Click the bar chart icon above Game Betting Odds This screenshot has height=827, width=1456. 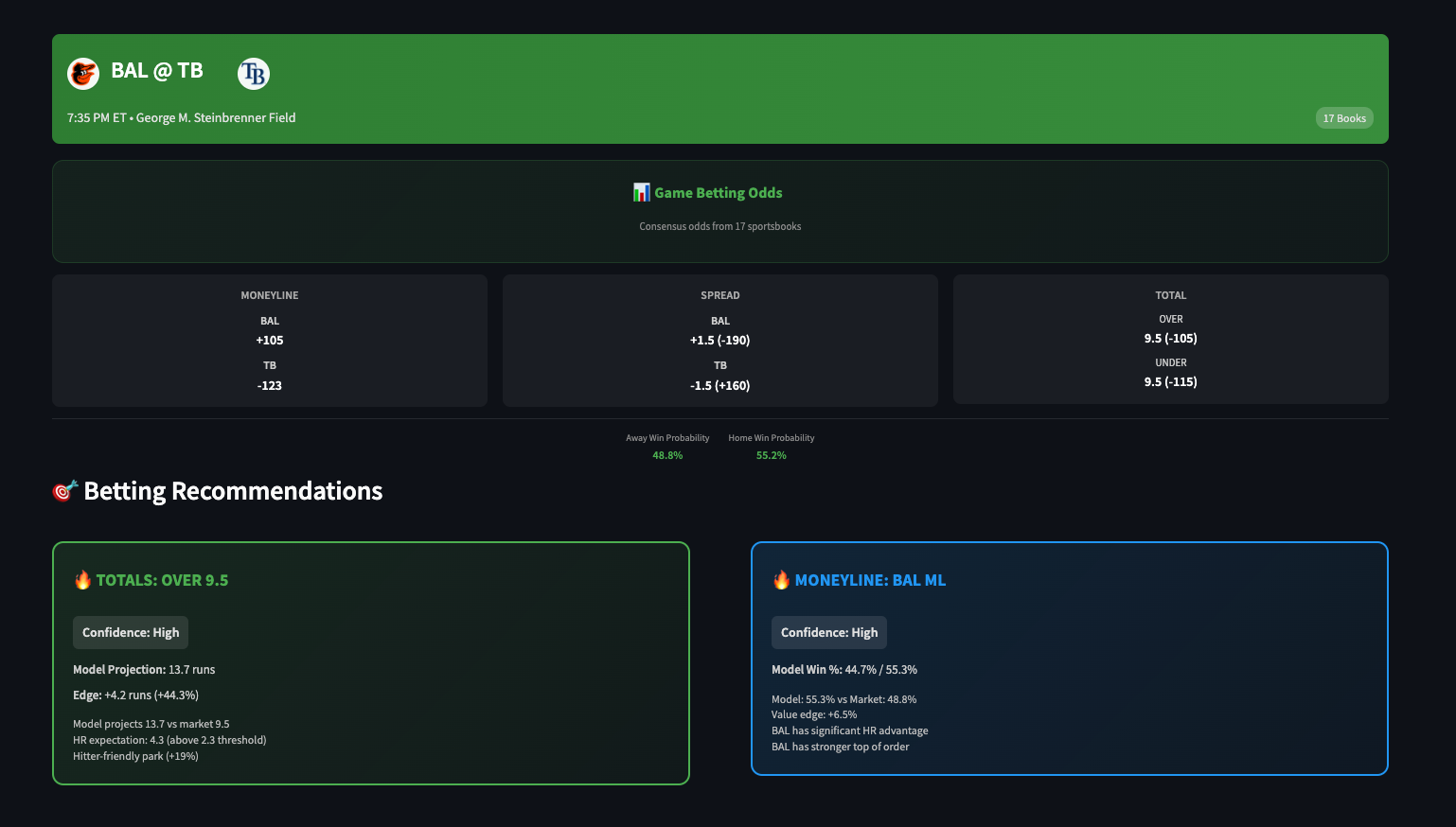click(641, 192)
